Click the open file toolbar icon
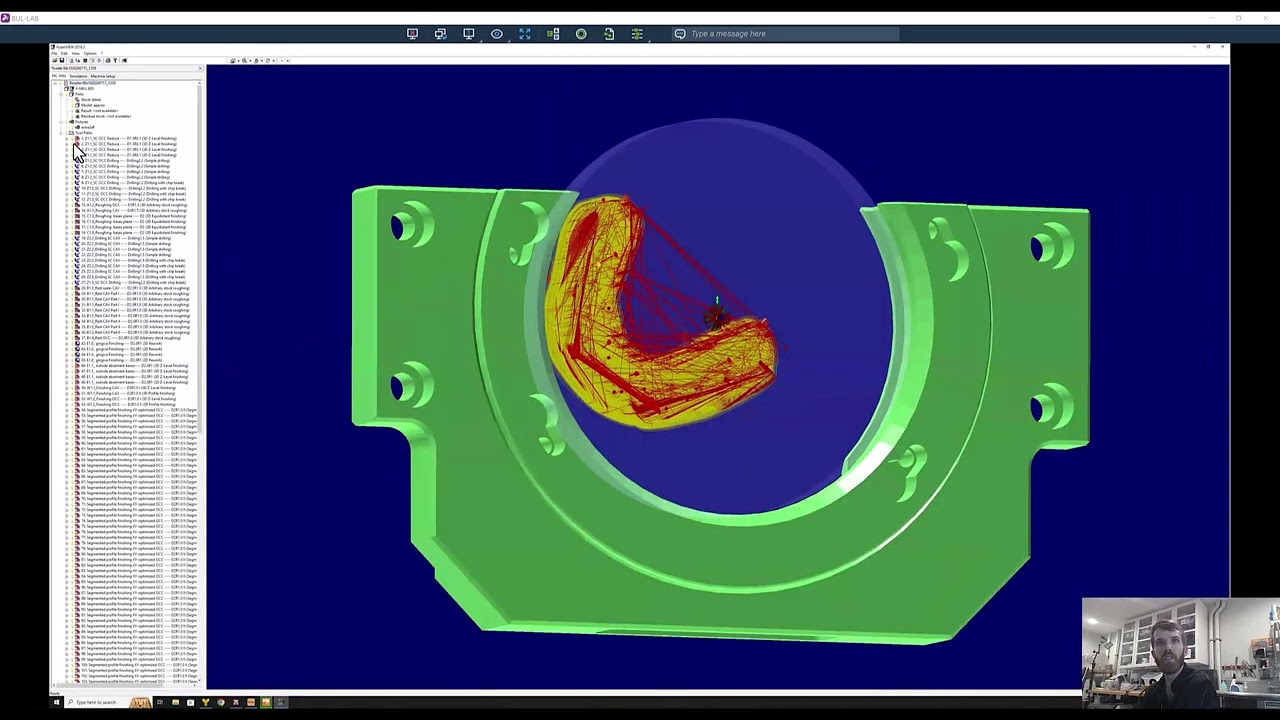Viewport: 1280px width, 720px height. [55, 60]
